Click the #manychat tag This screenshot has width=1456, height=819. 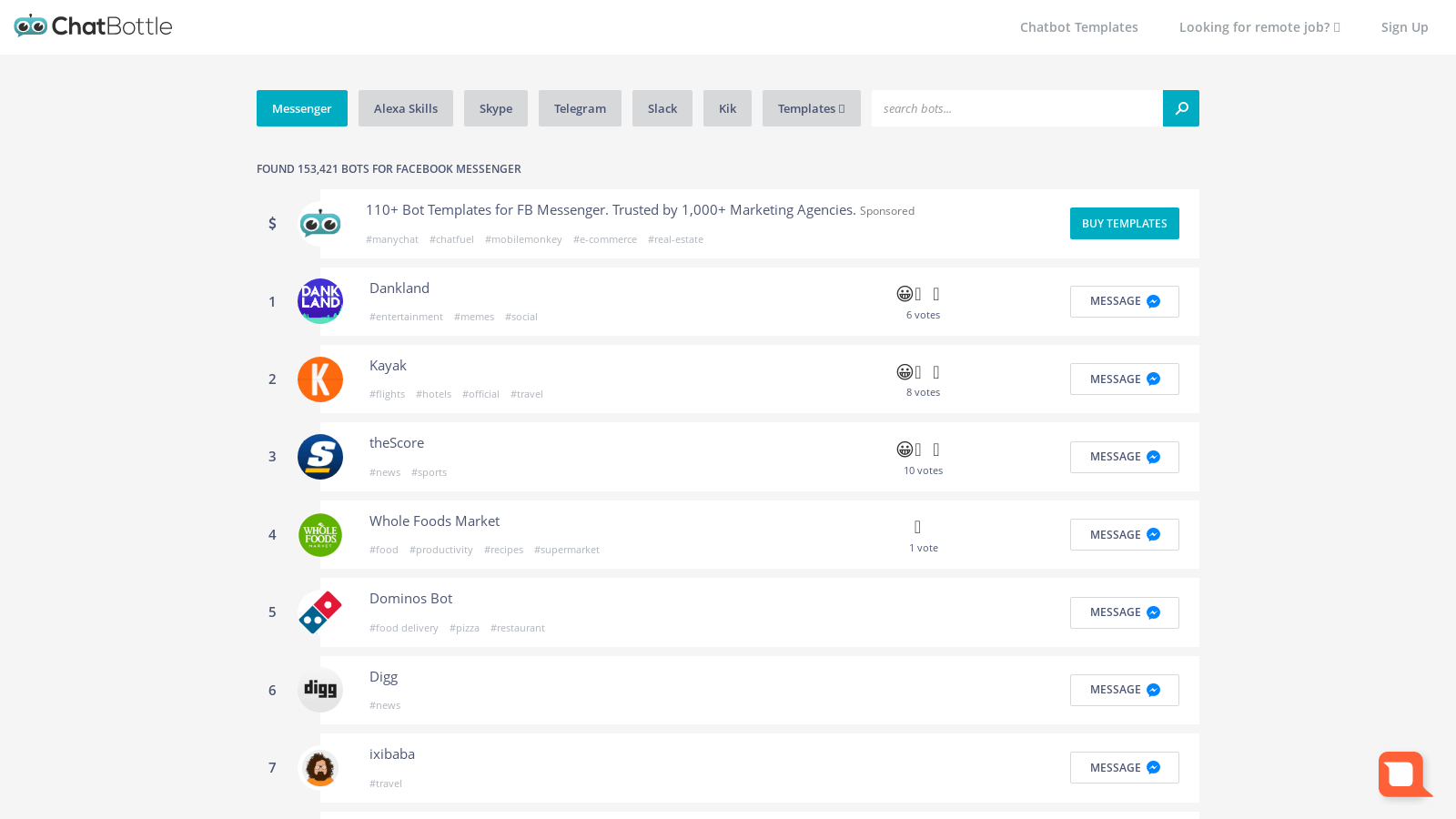[x=392, y=239]
